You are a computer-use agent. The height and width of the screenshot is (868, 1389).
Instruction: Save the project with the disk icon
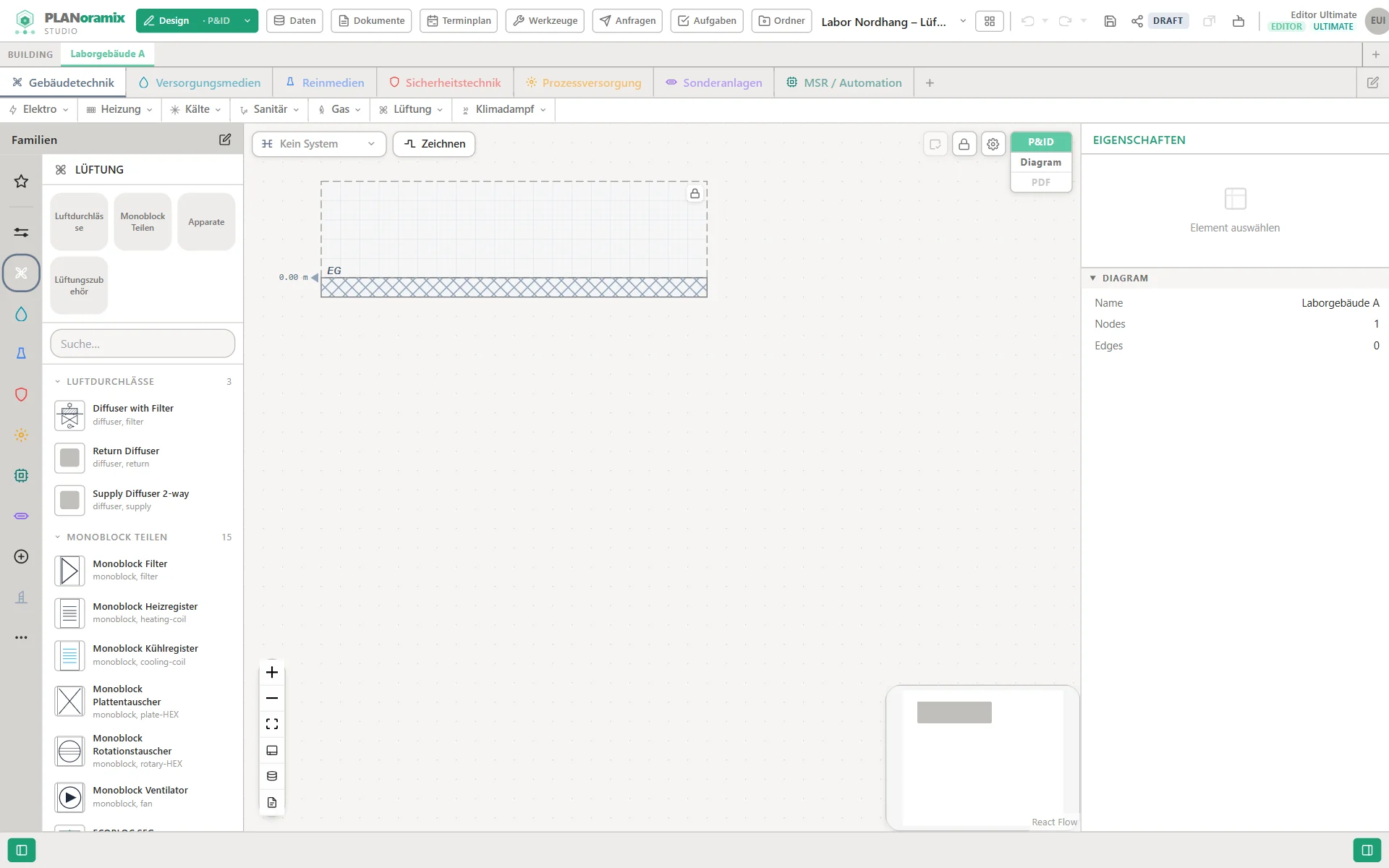(1110, 21)
